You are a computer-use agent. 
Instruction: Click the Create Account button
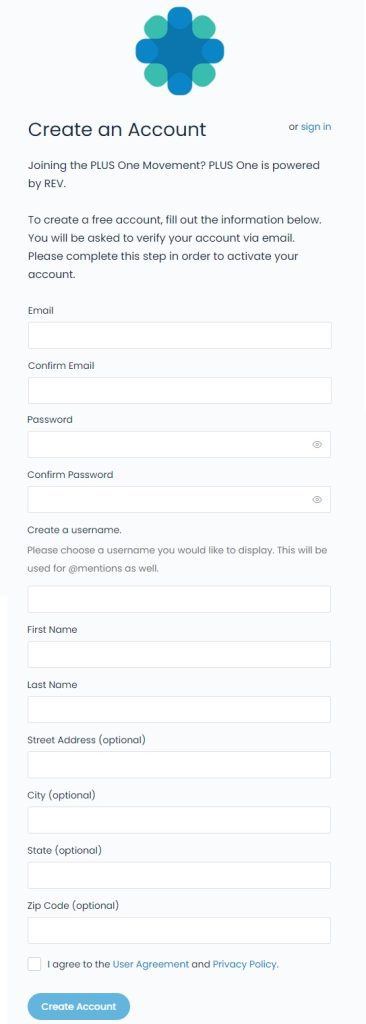(x=78, y=1006)
